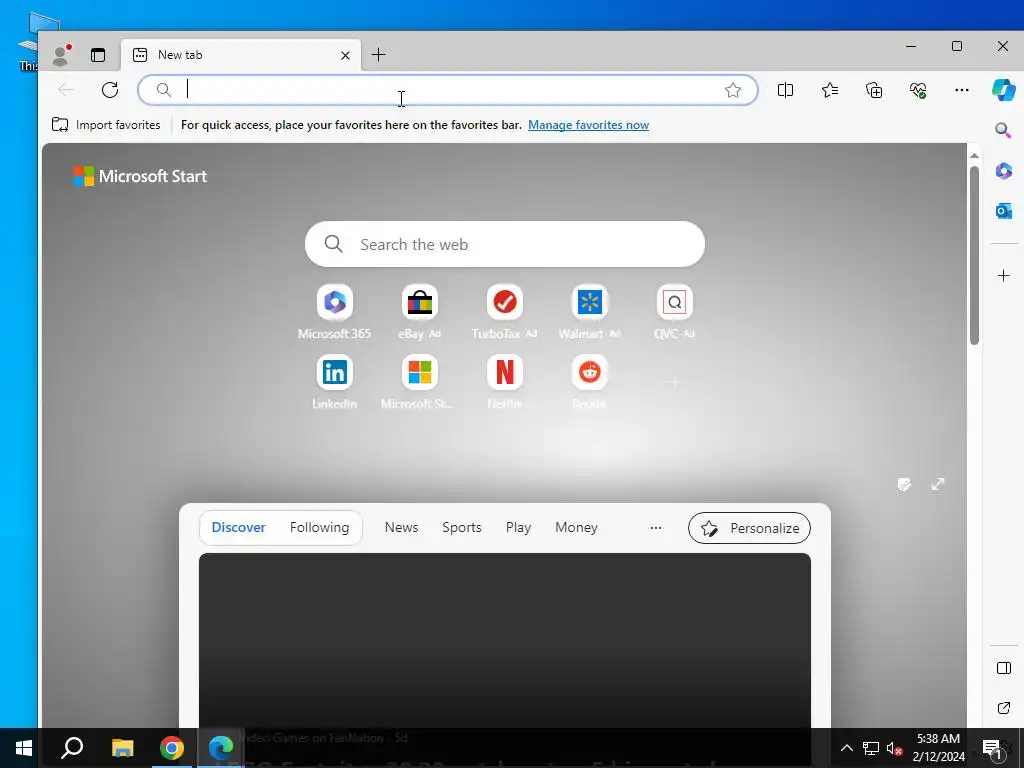This screenshot has height=768, width=1024.
Task: Open the Favorites list
Action: click(x=829, y=90)
